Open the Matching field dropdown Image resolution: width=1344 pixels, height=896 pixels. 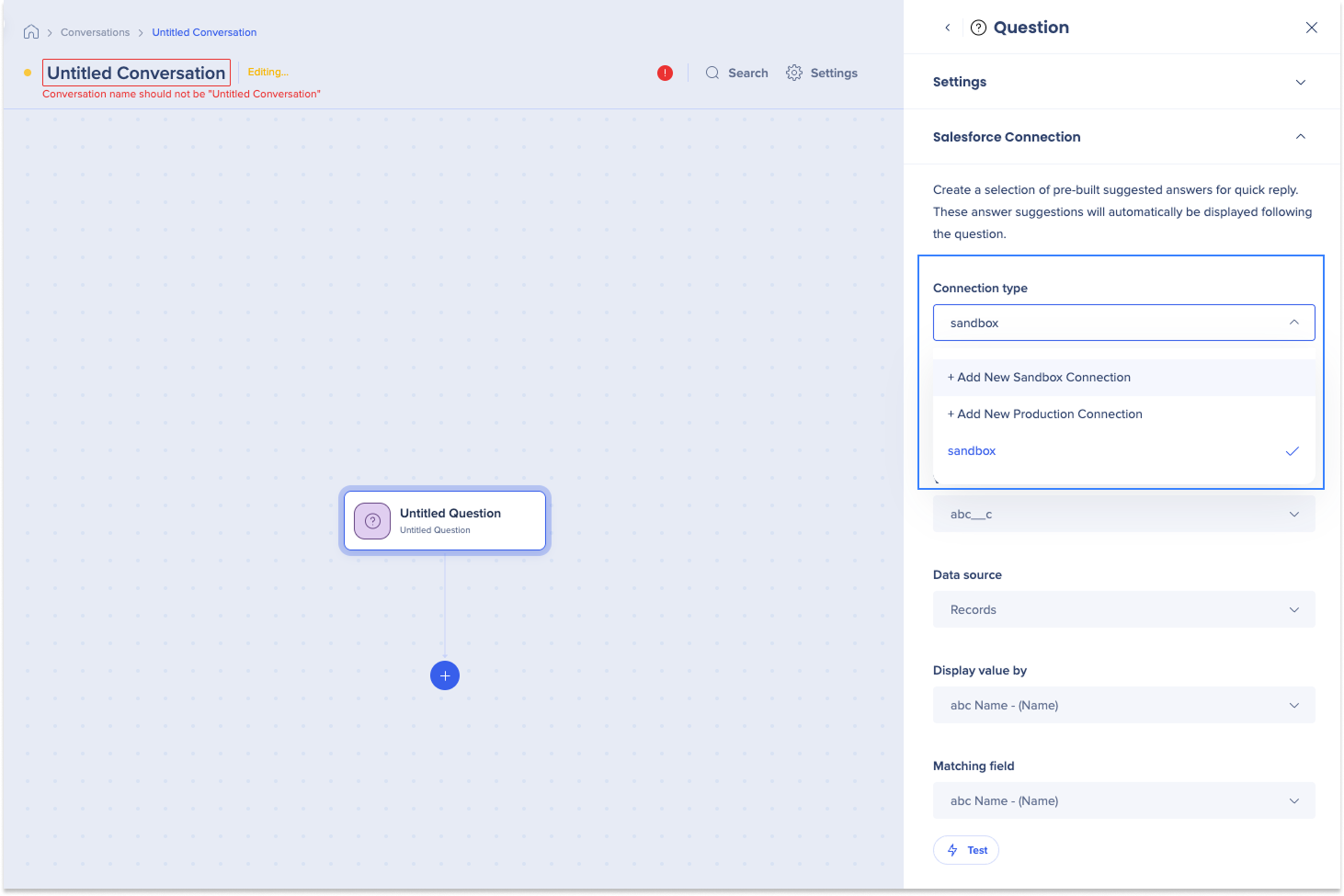pos(1123,801)
